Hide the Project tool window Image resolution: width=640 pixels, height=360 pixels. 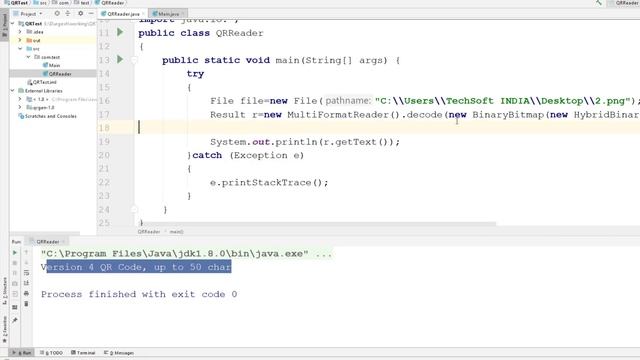point(91,13)
